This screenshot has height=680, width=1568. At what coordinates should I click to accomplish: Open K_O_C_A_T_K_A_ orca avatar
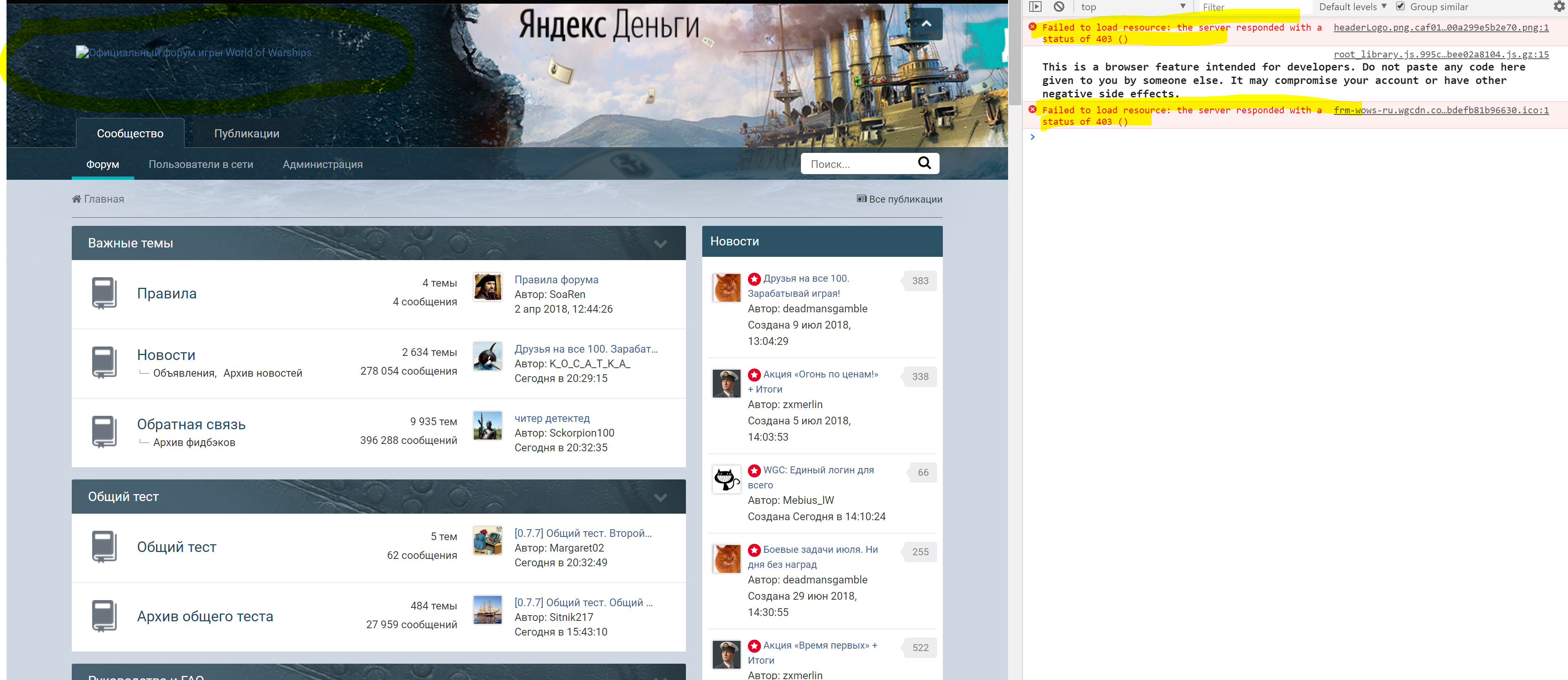coord(488,356)
